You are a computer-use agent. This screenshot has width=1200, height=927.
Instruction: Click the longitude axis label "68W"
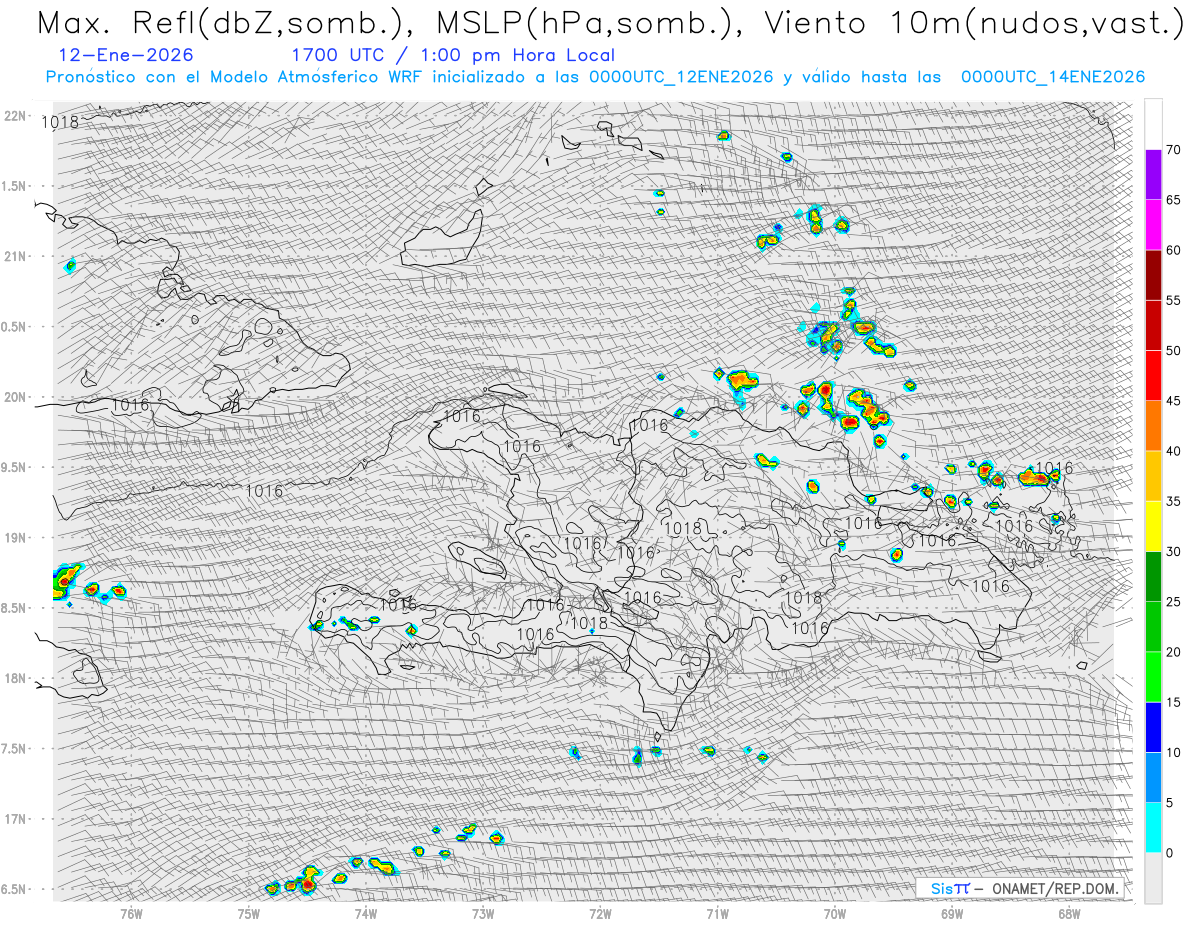pos(1069,912)
